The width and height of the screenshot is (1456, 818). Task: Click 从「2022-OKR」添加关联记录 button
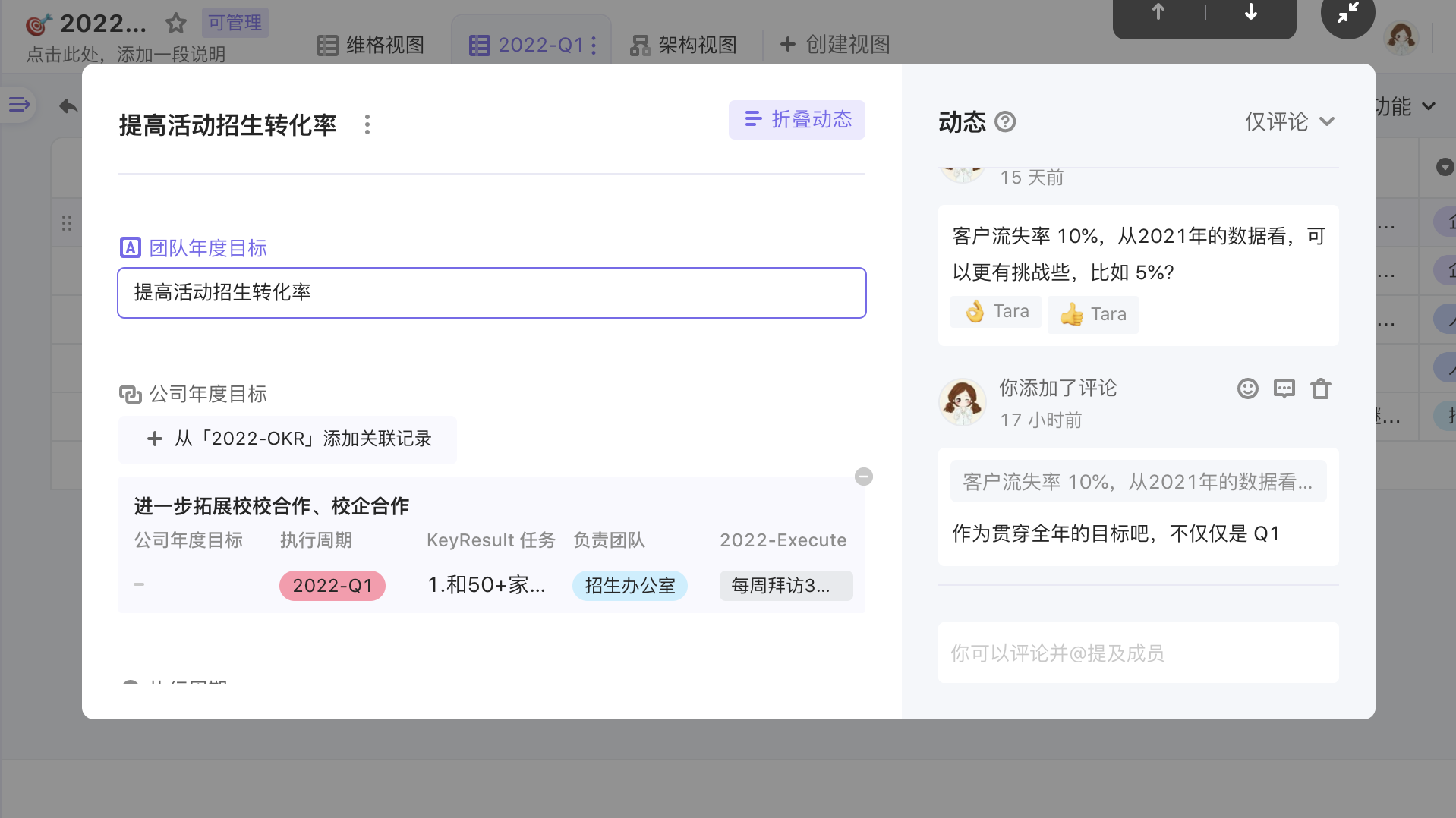[288, 439]
